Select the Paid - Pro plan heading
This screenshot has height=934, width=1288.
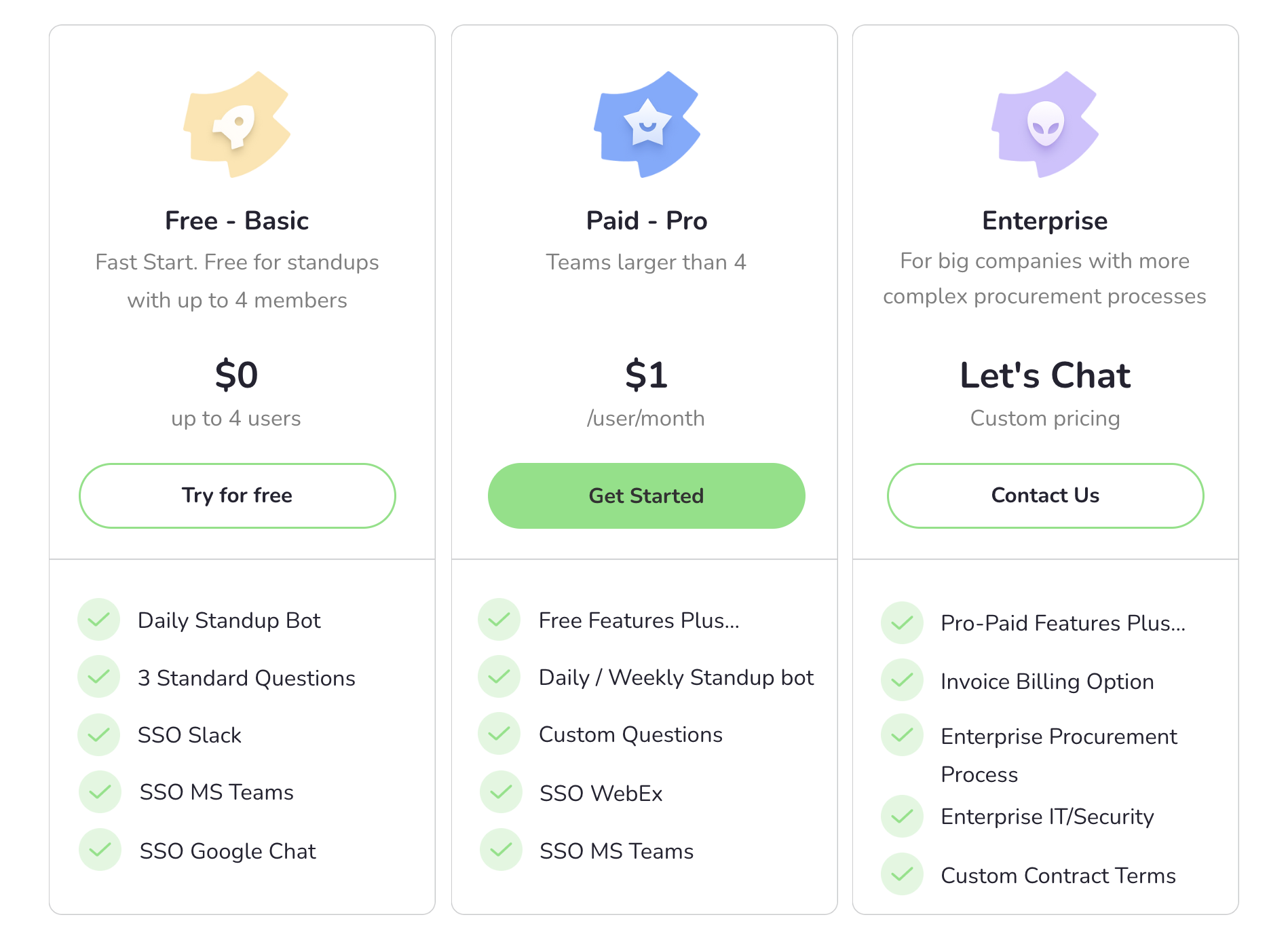[646, 221]
